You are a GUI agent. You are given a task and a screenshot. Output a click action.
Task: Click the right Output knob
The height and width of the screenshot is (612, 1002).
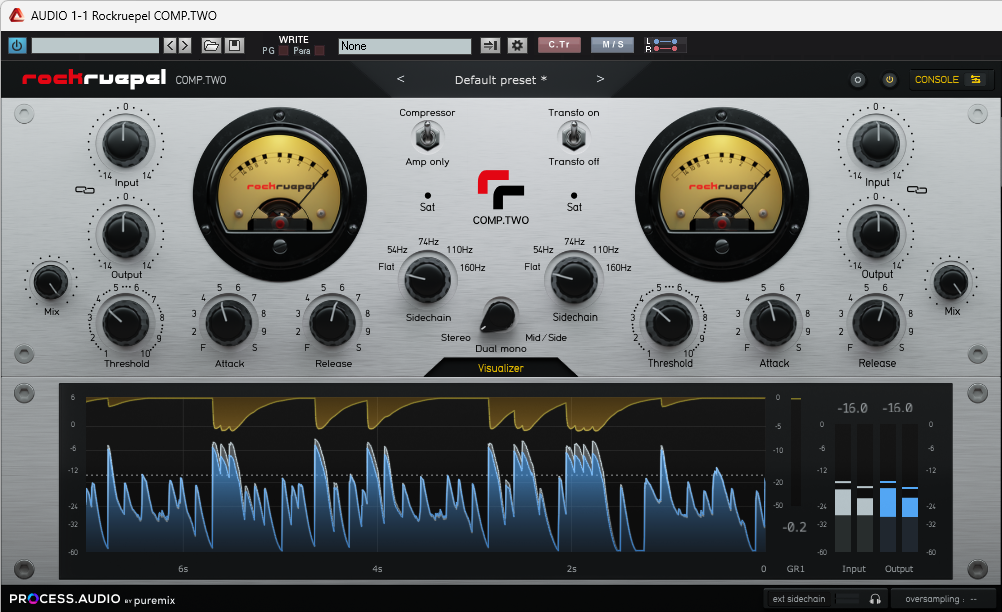coord(877,234)
